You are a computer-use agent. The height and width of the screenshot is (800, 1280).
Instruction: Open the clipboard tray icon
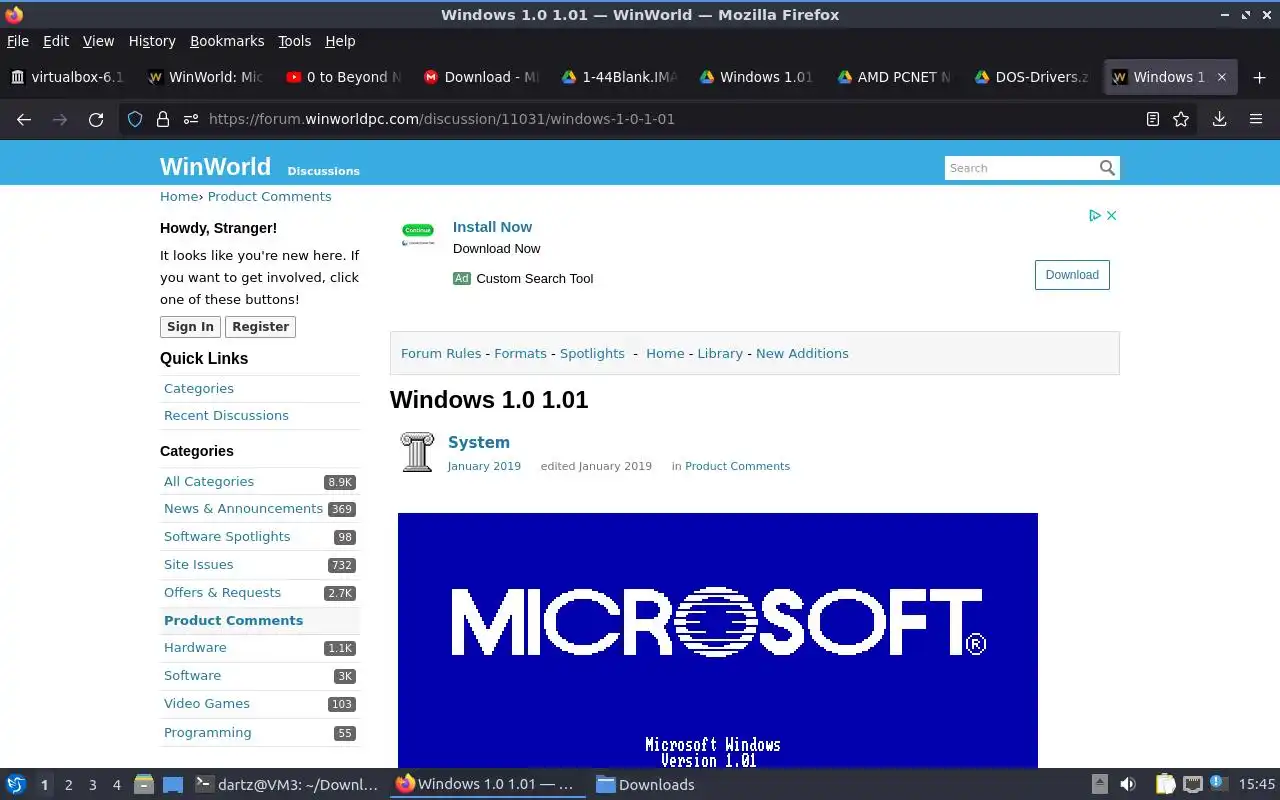tap(1165, 784)
